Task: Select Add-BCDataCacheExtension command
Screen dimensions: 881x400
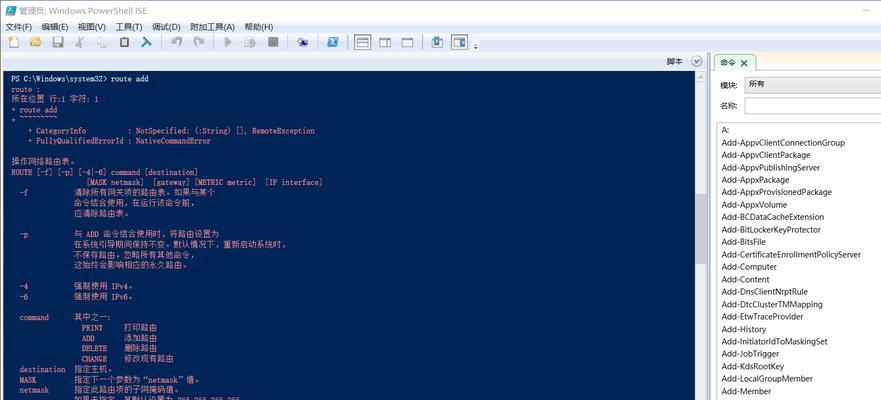Action: tap(773, 217)
